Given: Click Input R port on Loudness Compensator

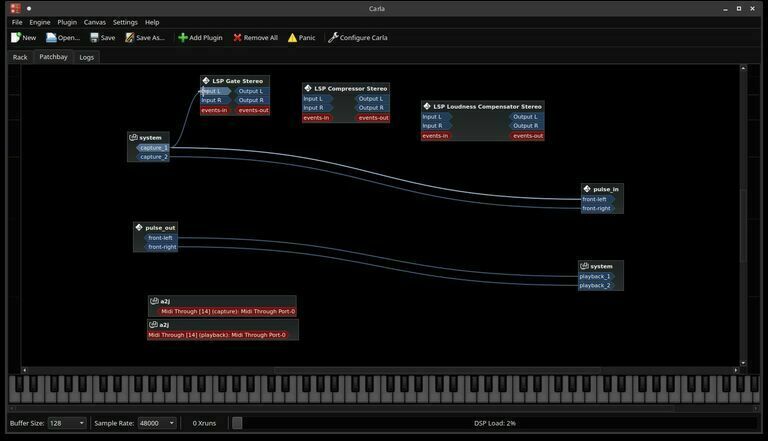Looking at the screenshot, I should (436, 125).
